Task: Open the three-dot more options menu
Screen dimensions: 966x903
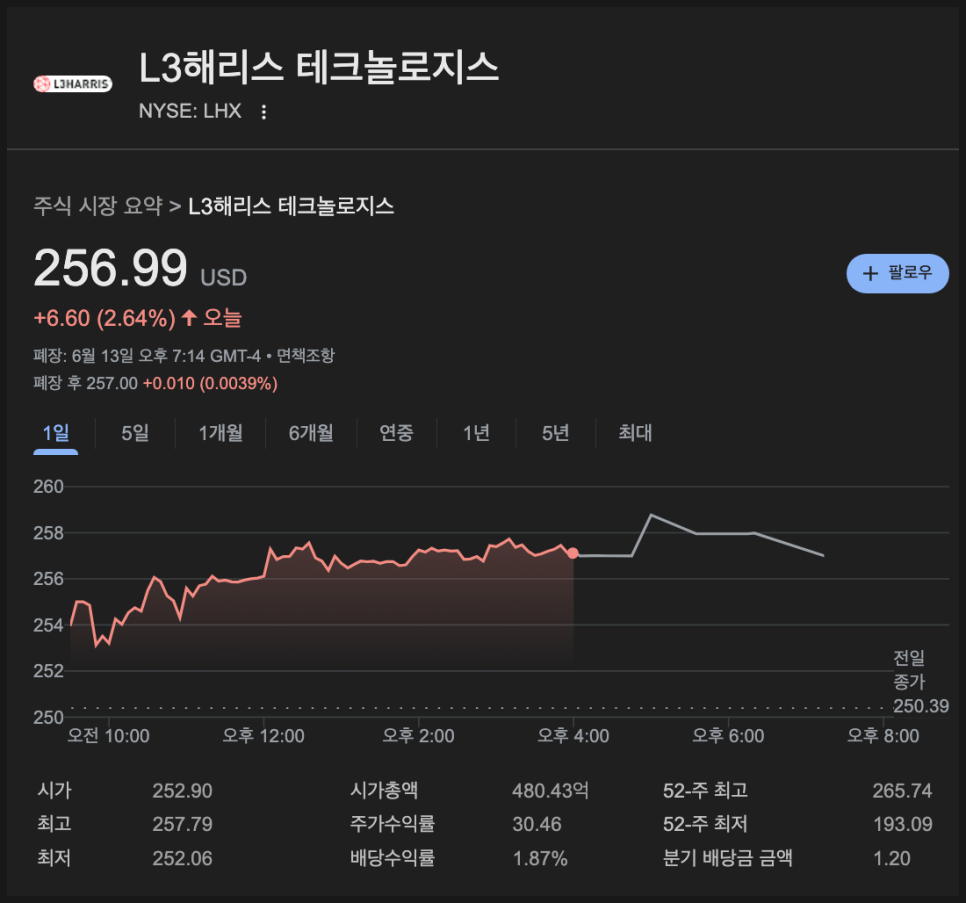Action: click(x=264, y=111)
